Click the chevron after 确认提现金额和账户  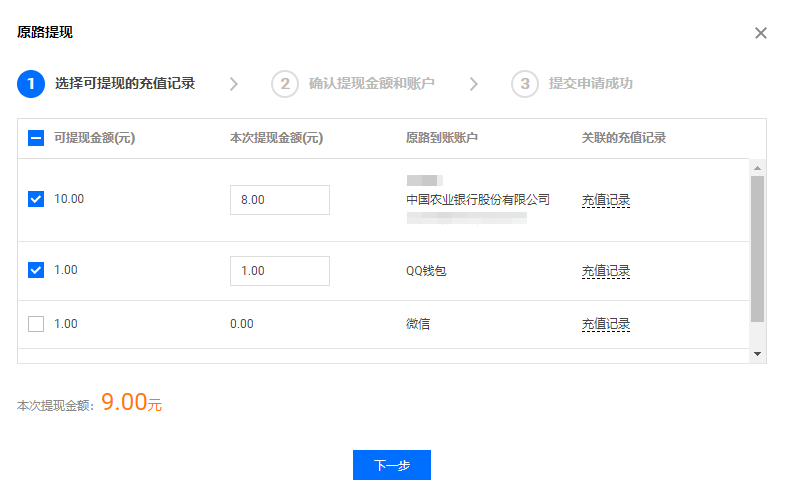click(x=474, y=84)
